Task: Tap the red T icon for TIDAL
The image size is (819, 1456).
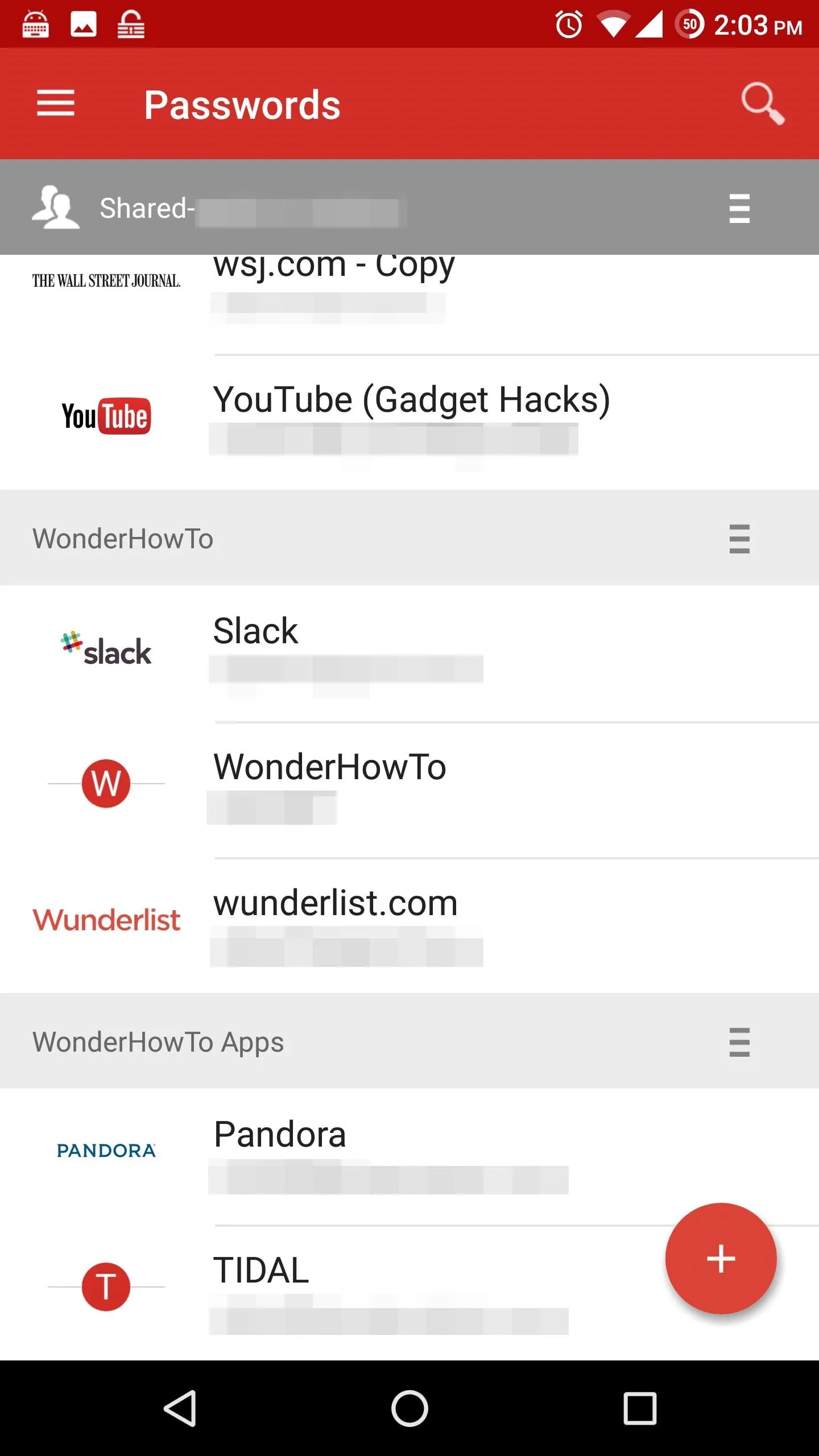Action: [x=106, y=1287]
